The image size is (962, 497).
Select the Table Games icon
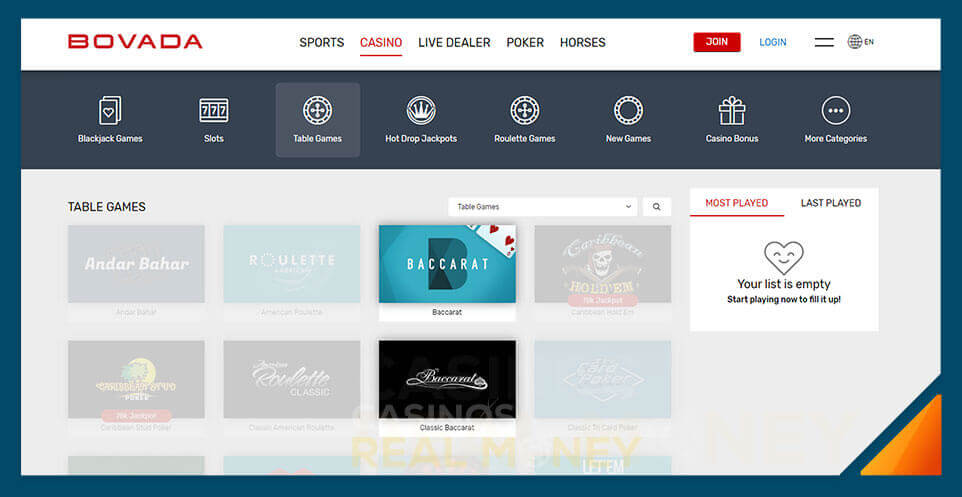click(317, 111)
